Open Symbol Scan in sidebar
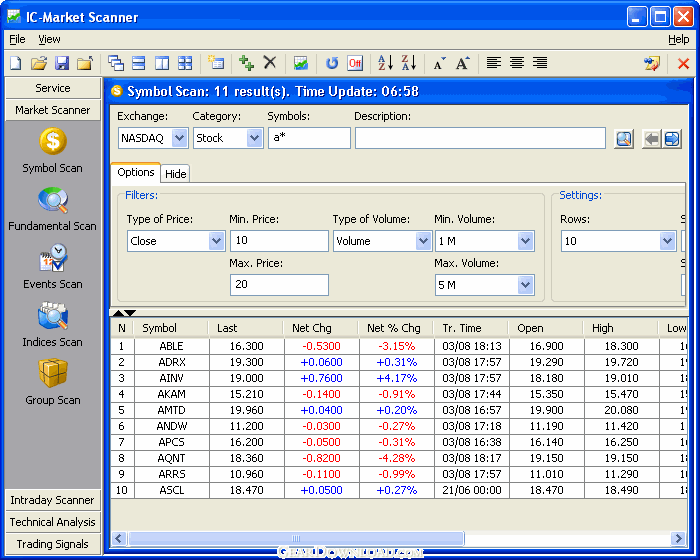700x560 pixels. tap(53, 150)
